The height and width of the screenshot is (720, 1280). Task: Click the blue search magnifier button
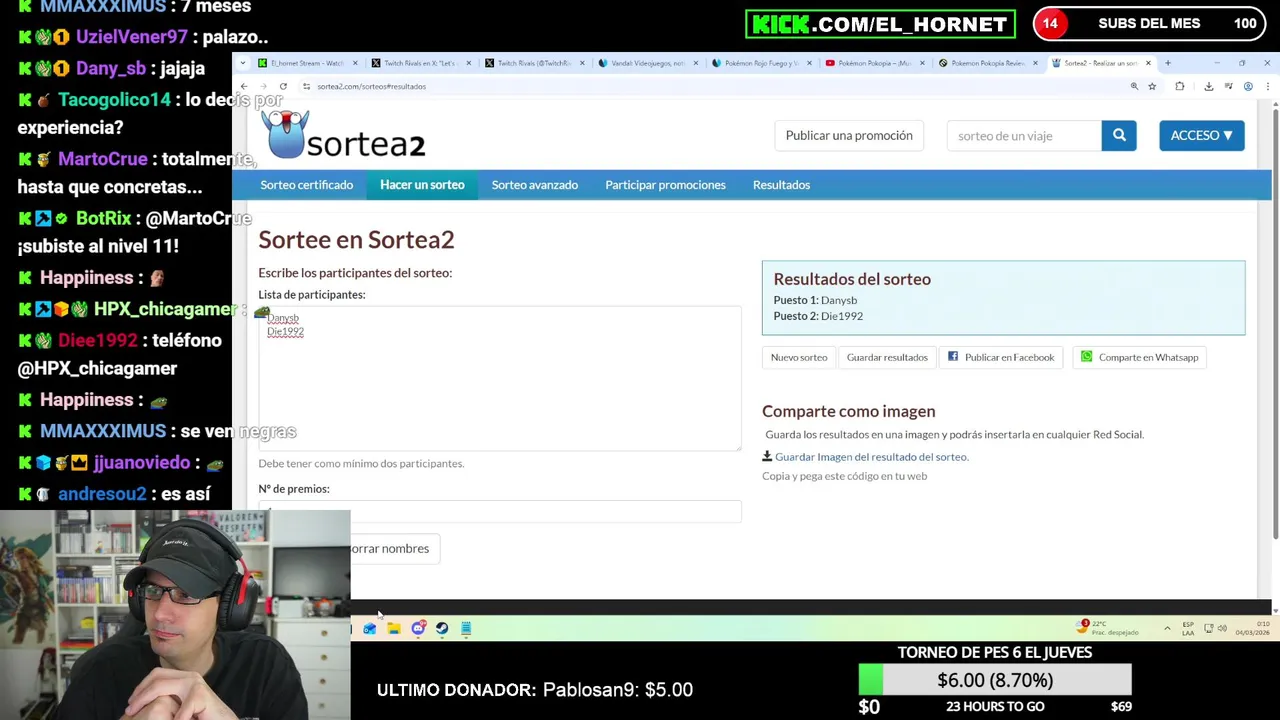pos(1119,136)
